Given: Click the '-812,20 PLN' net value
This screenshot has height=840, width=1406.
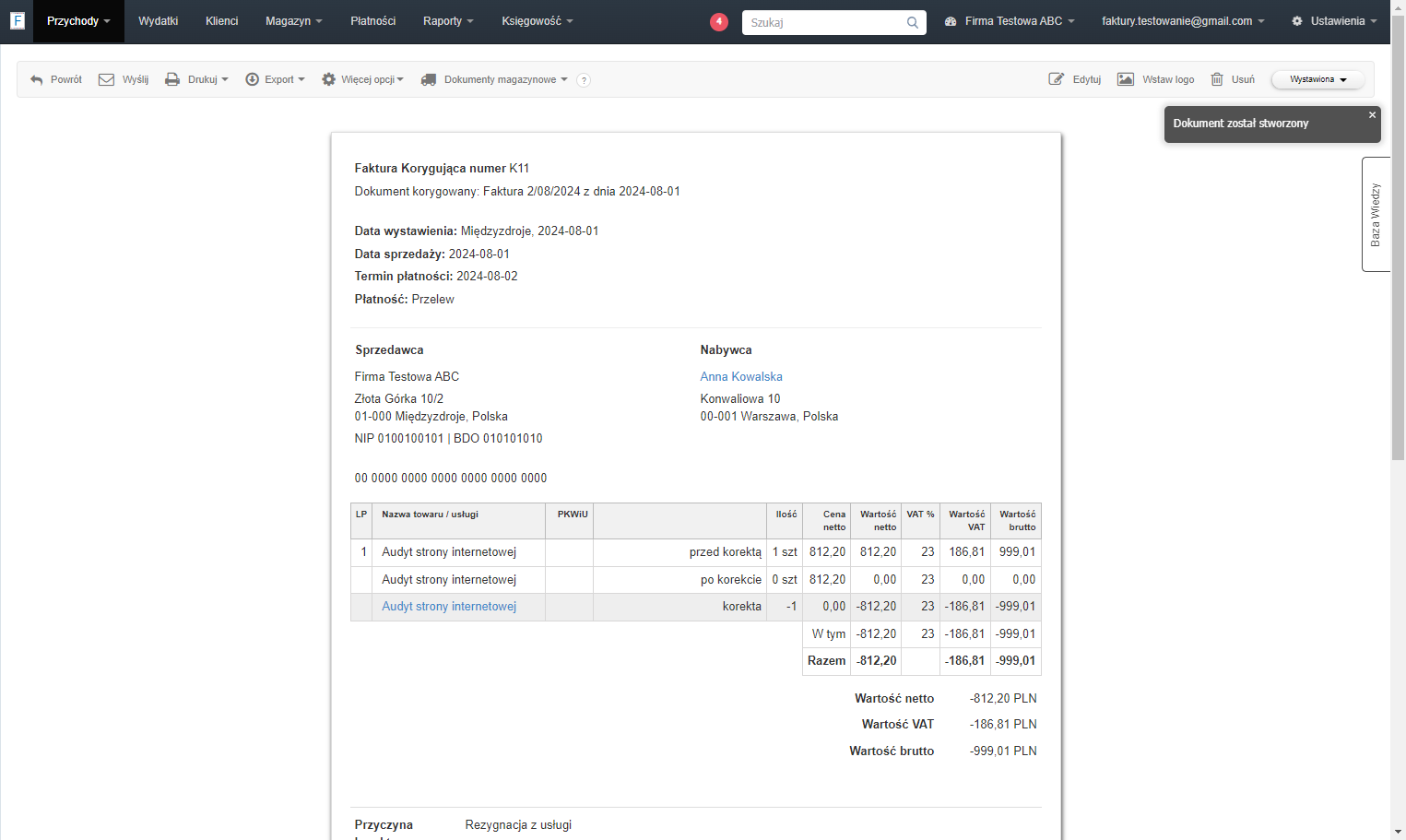Looking at the screenshot, I should (1003, 699).
